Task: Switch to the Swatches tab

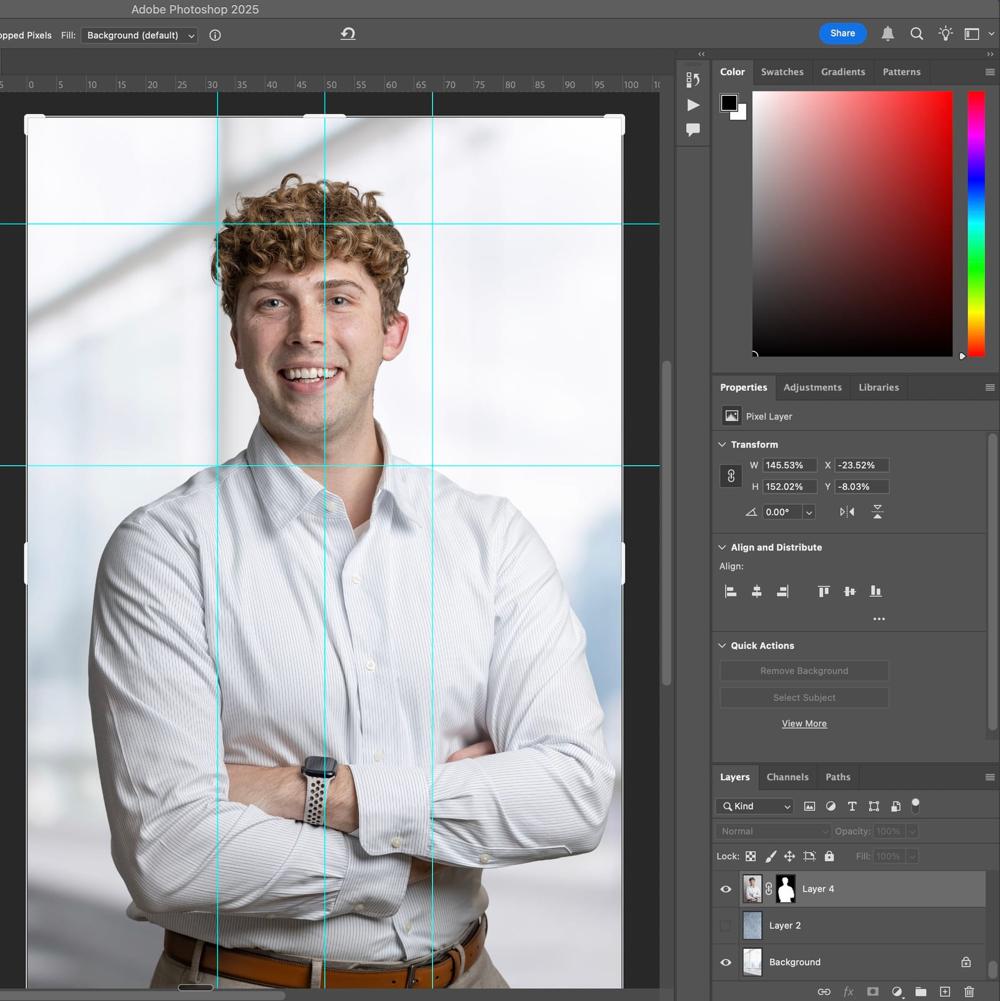Action: point(782,72)
